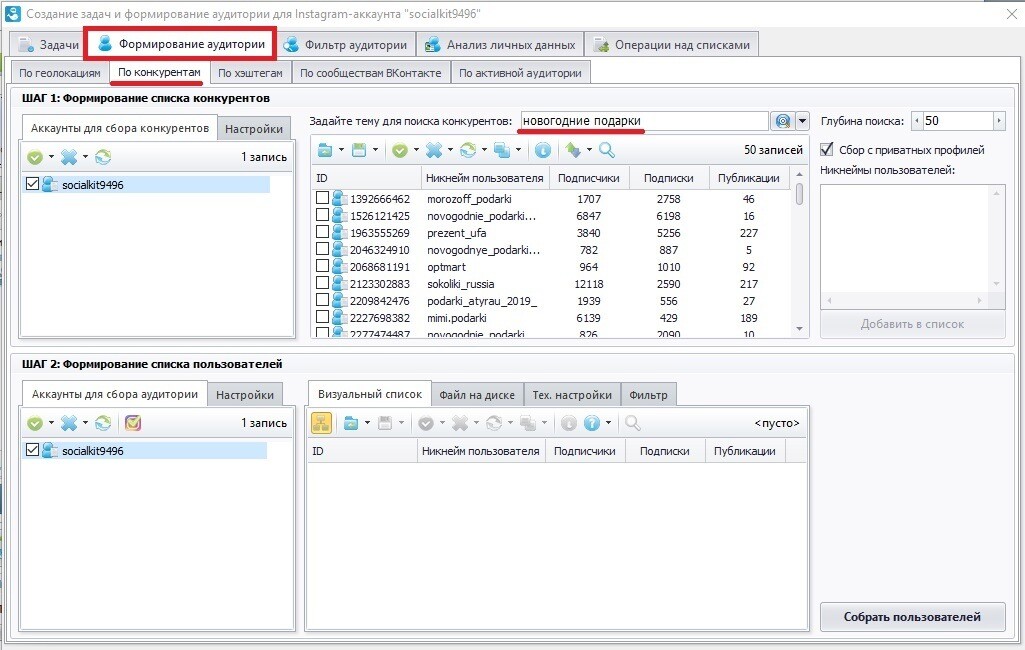Open the 'Фильтр' tab in Step 2
The height and width of the screenshot is (650, 1025).
pos(648,395)
